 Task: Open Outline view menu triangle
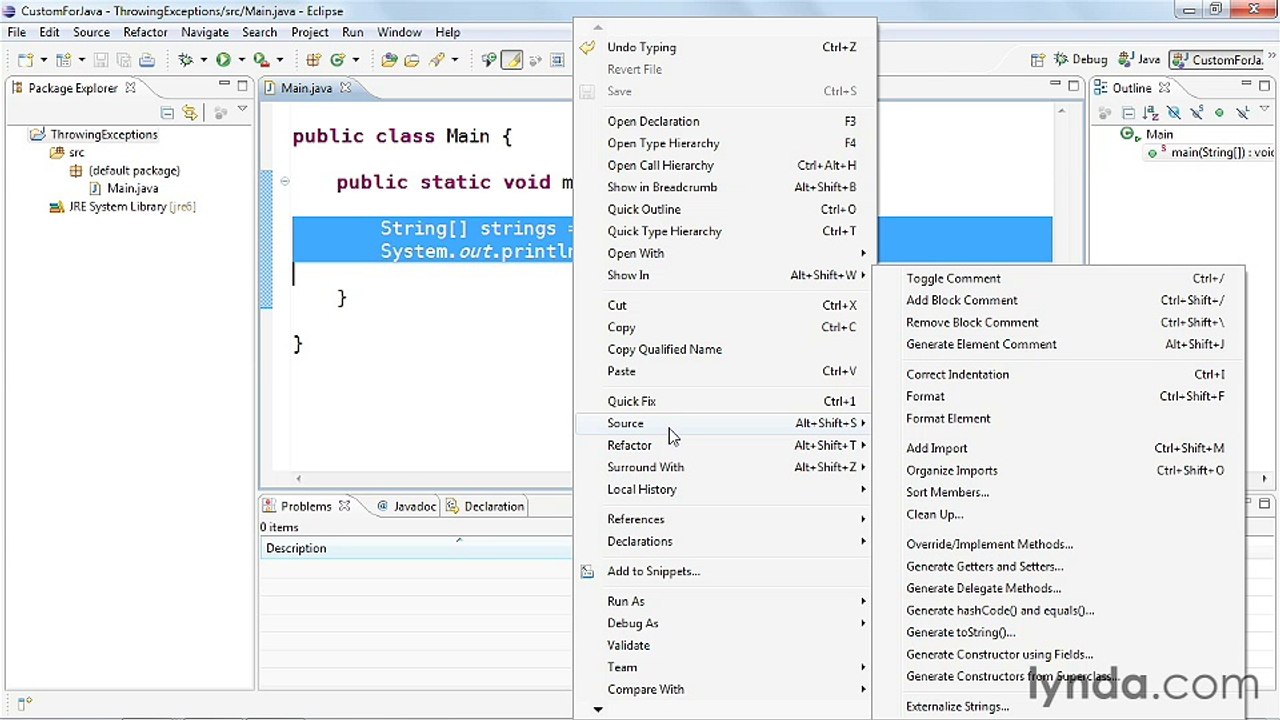tap(1264, 110)
